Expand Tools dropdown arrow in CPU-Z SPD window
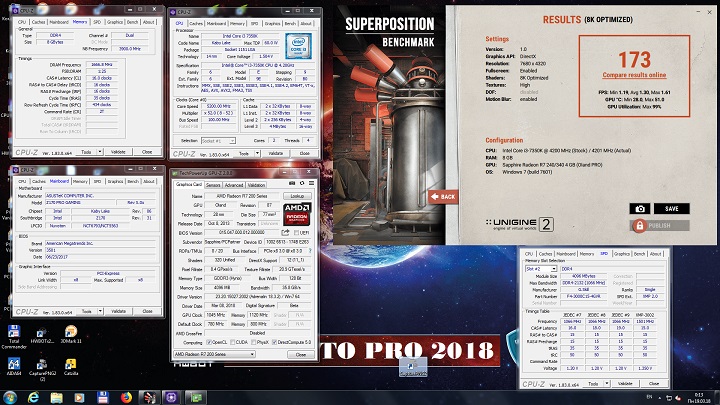 click(x=607, y=383)
